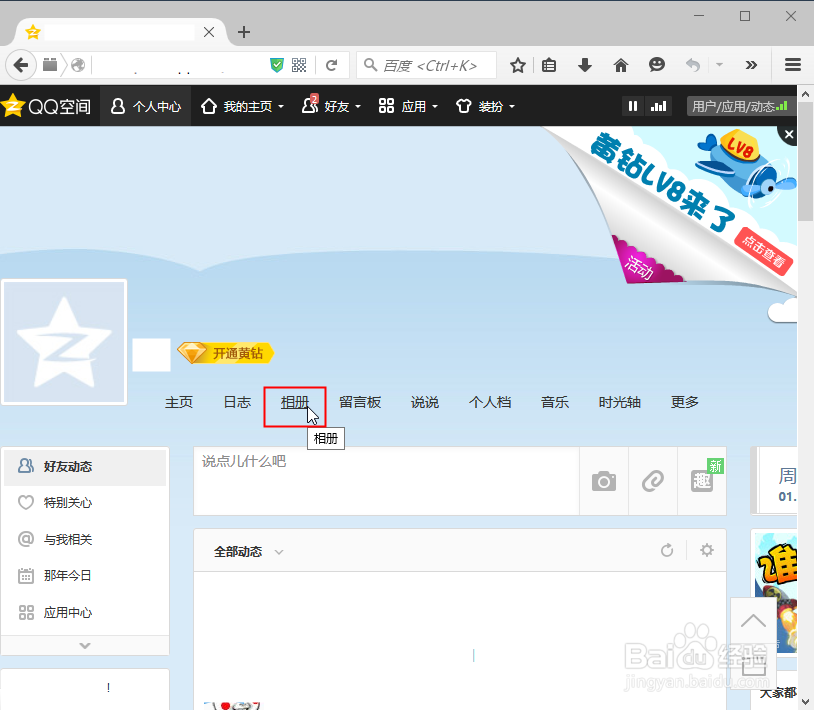Open the bookmarks list icon
Image resolution: width=814 pixels, height=710 pixels.
[549, 65]
